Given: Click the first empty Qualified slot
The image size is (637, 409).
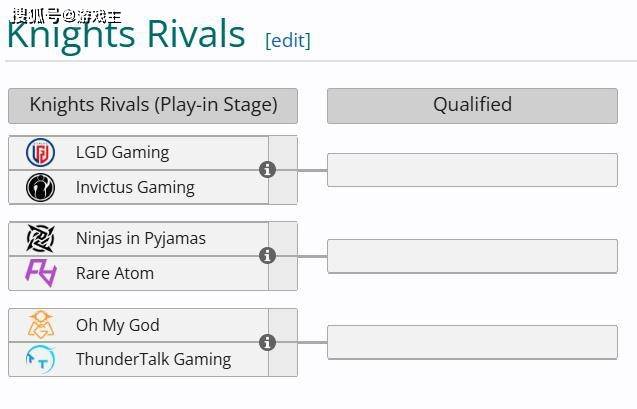Looking at the screenshot, I should pyautogui.click(x=472, y=170).
